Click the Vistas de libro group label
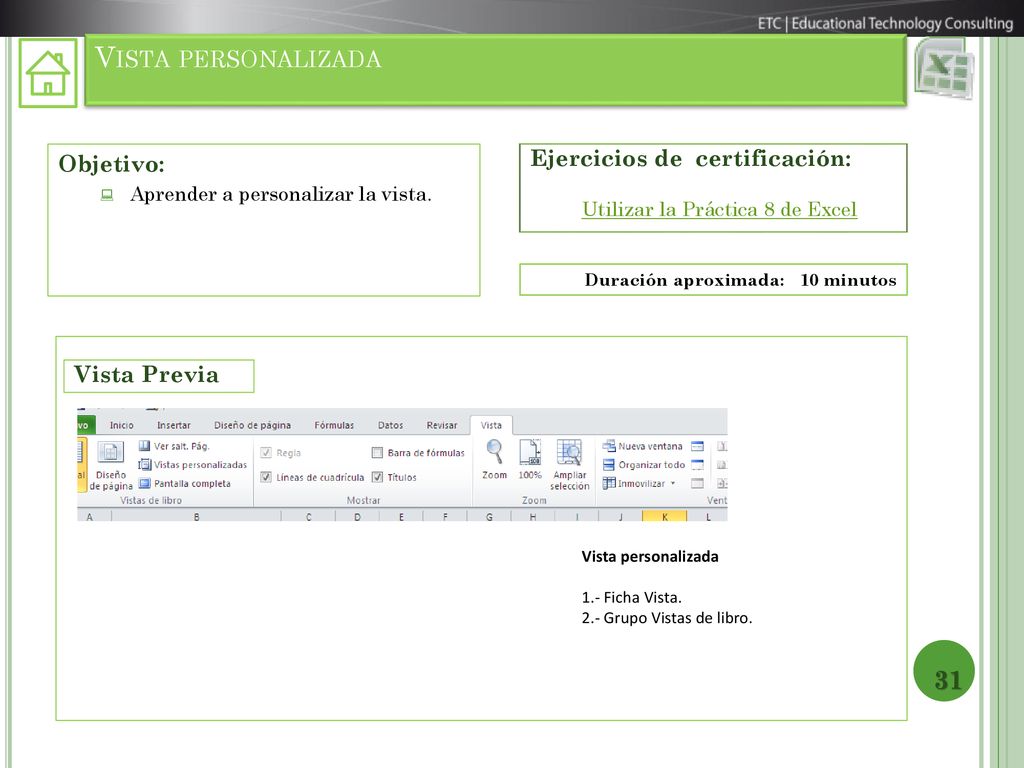Image resolution: width=1024 pixels, height=768 pixels. click(151, 500)
